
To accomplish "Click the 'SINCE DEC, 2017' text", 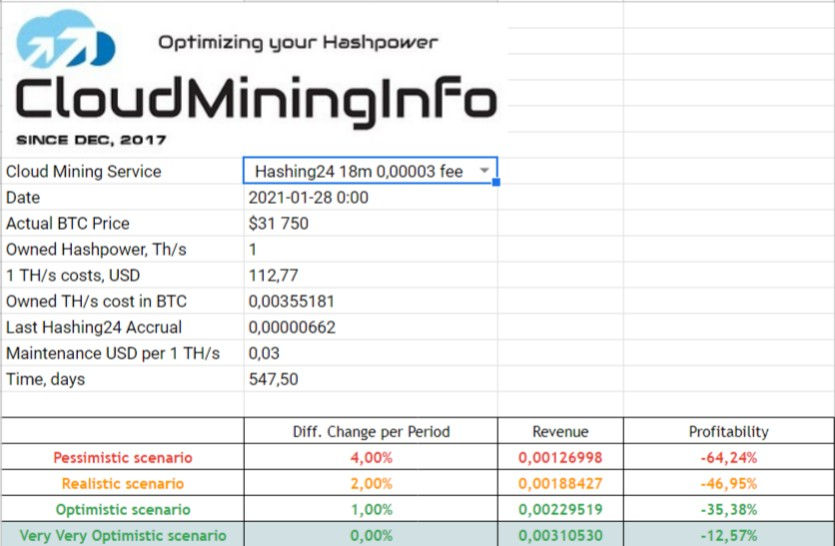I will [x=91, y=140].
